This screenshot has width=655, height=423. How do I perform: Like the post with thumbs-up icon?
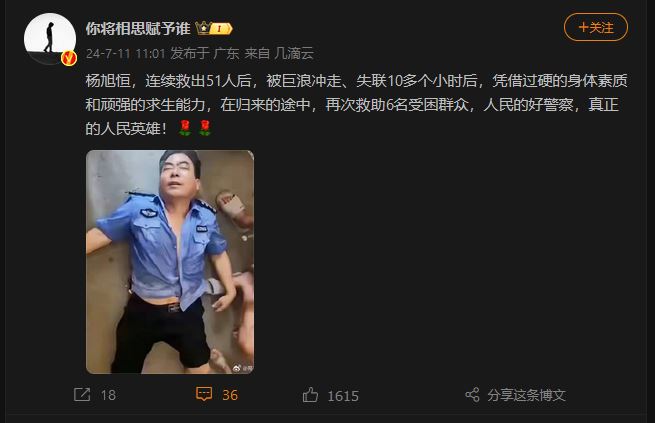(x=310, y=395)
